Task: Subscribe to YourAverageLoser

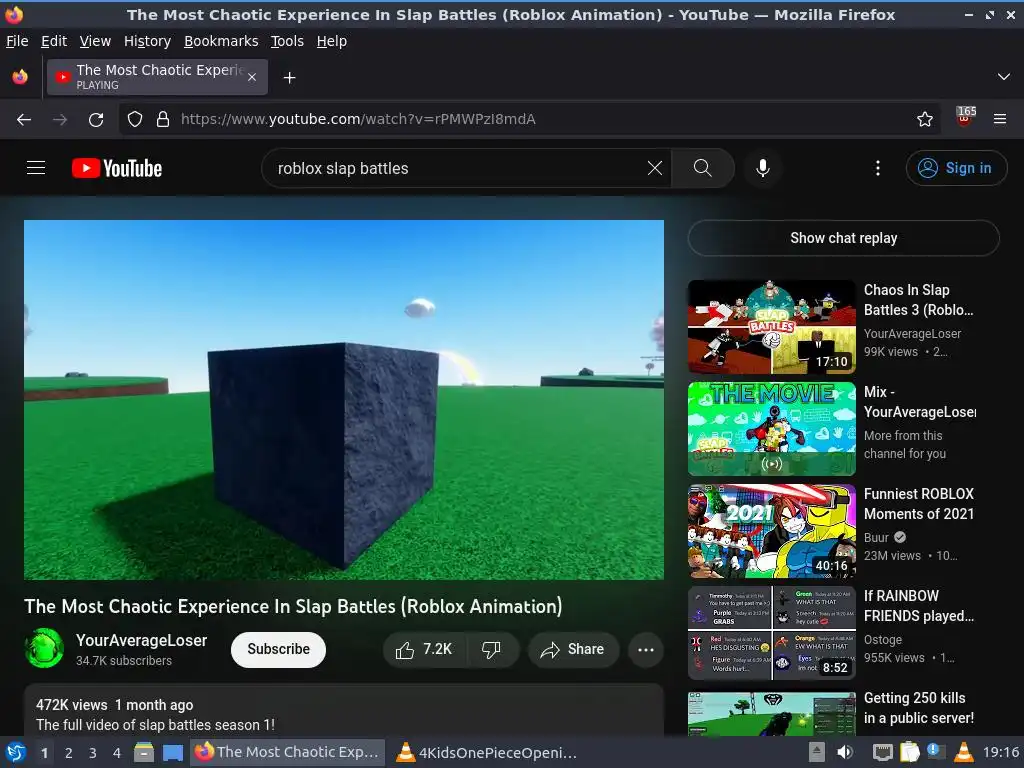Action: click(x=278, y=649)
